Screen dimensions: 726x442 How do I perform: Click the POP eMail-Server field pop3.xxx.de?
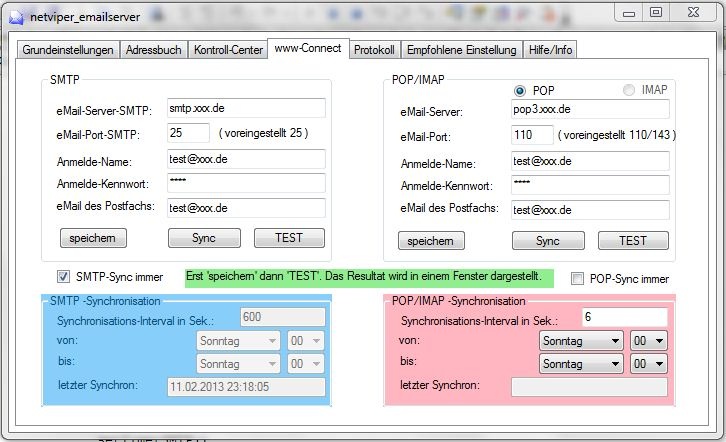coord(590,109)
